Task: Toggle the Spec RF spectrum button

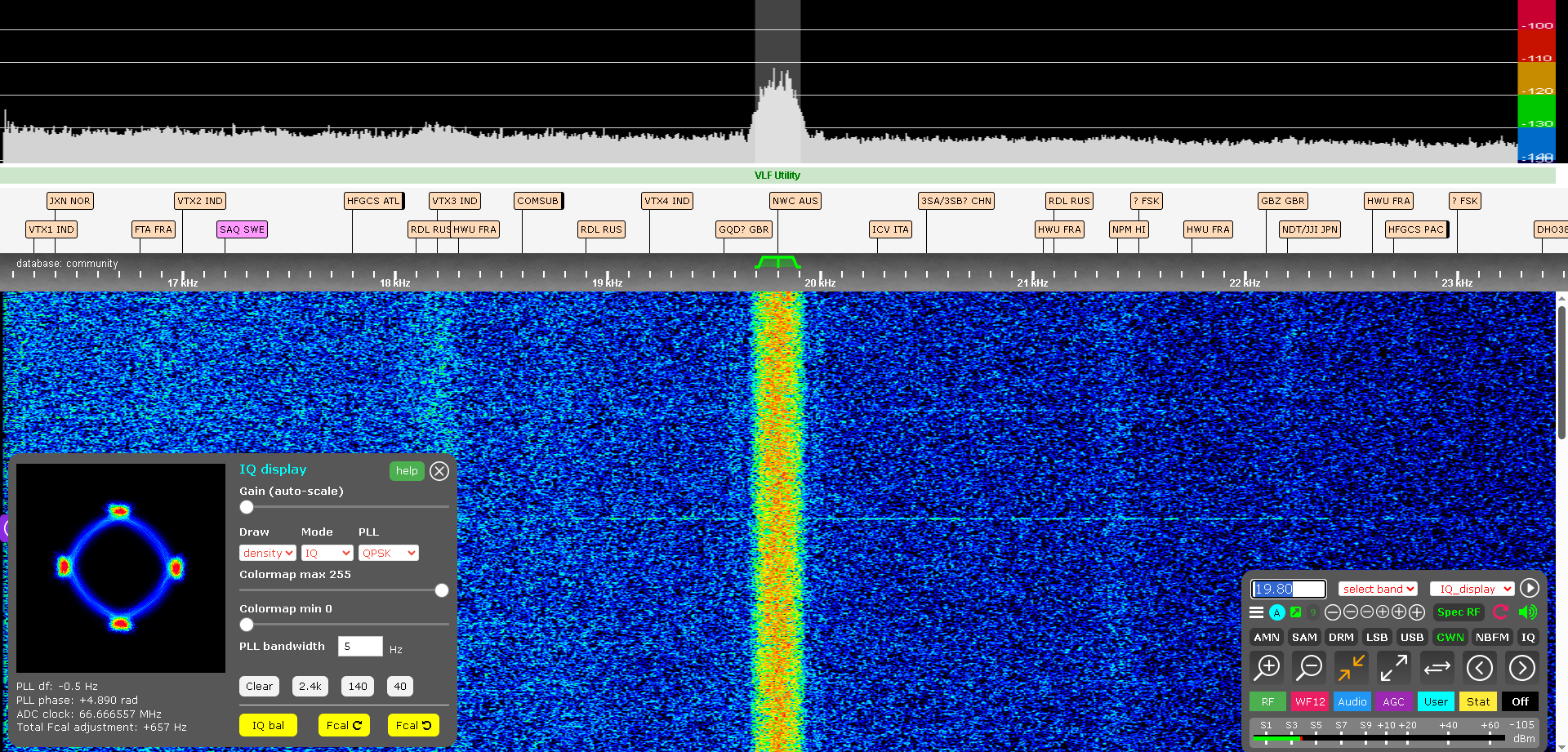Action: [x=1458, y=612]
